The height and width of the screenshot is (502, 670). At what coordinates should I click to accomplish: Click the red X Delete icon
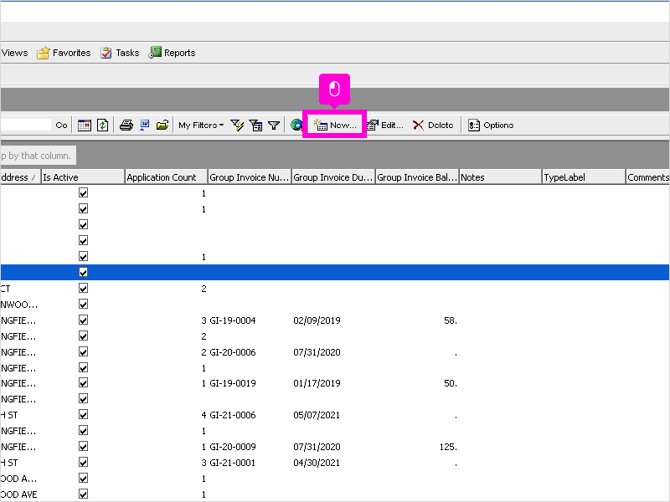418,125
